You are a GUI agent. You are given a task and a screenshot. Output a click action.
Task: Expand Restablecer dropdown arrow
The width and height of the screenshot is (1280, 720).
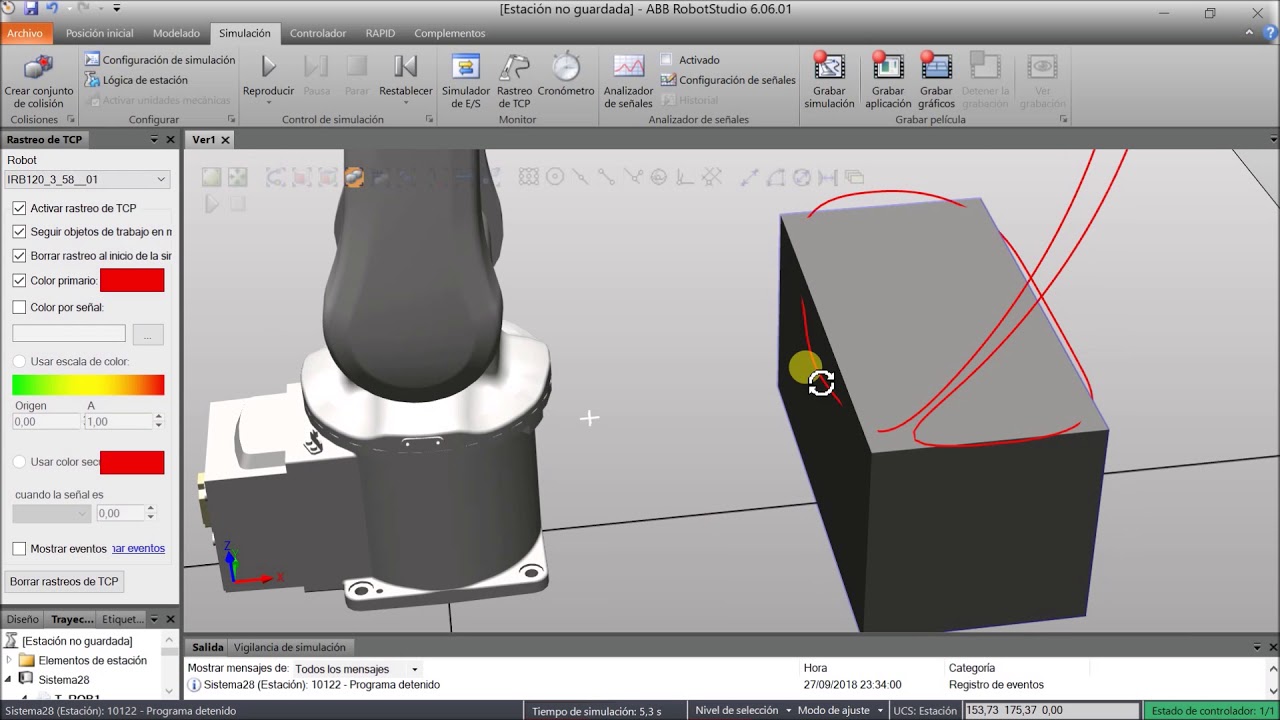(405, 101)
